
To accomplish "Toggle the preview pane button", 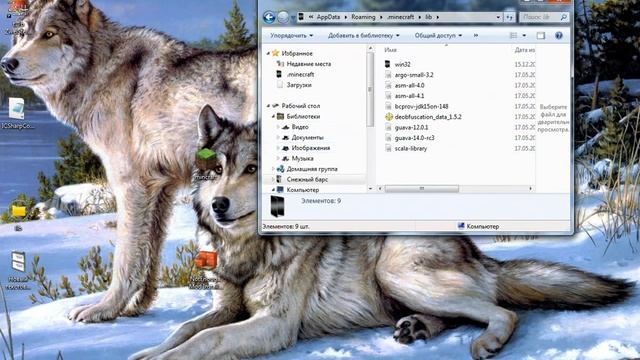I will pos(541,36).
